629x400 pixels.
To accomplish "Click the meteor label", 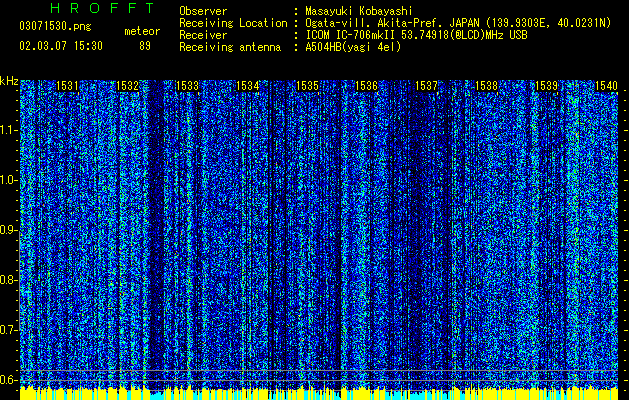I will 142,31.
